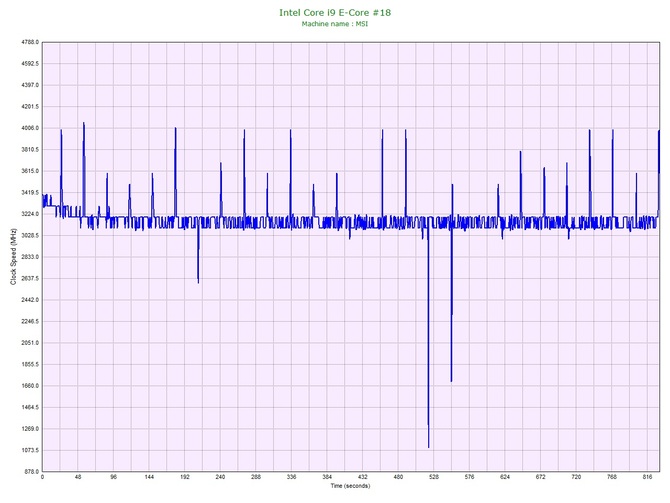Click the y-axis value 4592.5
This screenshot has height=503, width=670.
30,64
